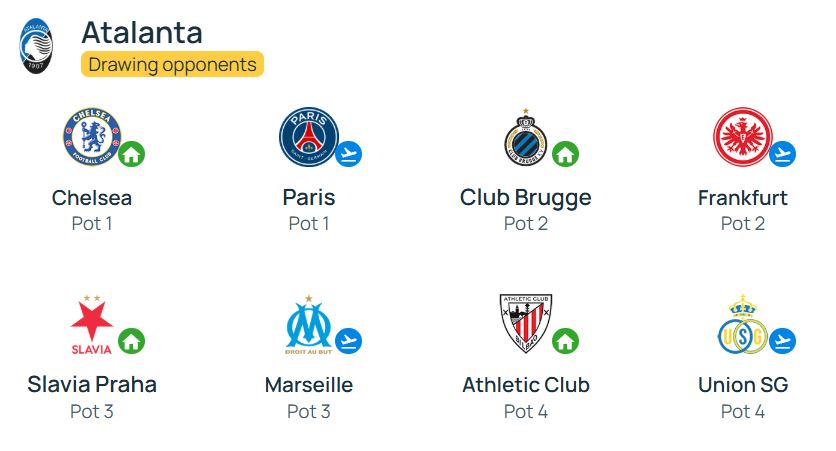Click Slavia Praha's home house icon

132,341
